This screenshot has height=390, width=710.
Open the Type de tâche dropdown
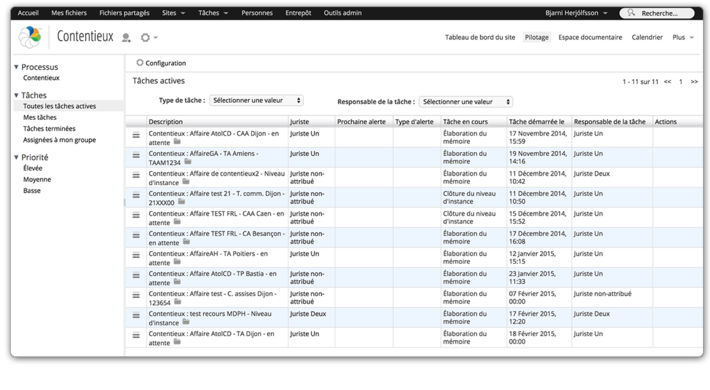pyautogui.click(x=256, y=100)
